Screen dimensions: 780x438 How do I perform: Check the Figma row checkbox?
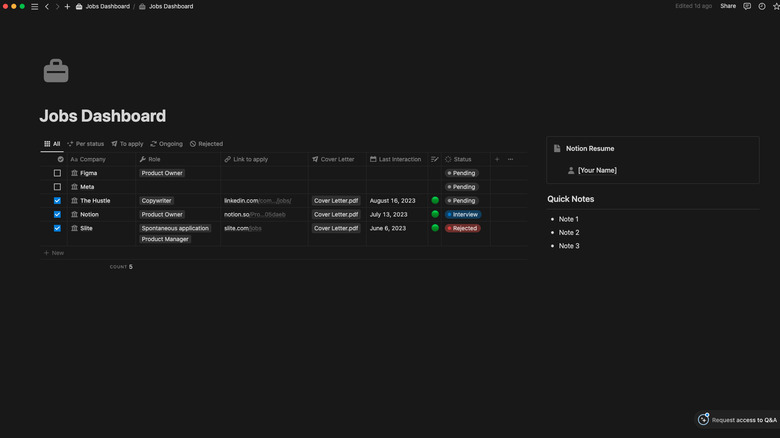(x=58, y=173)
